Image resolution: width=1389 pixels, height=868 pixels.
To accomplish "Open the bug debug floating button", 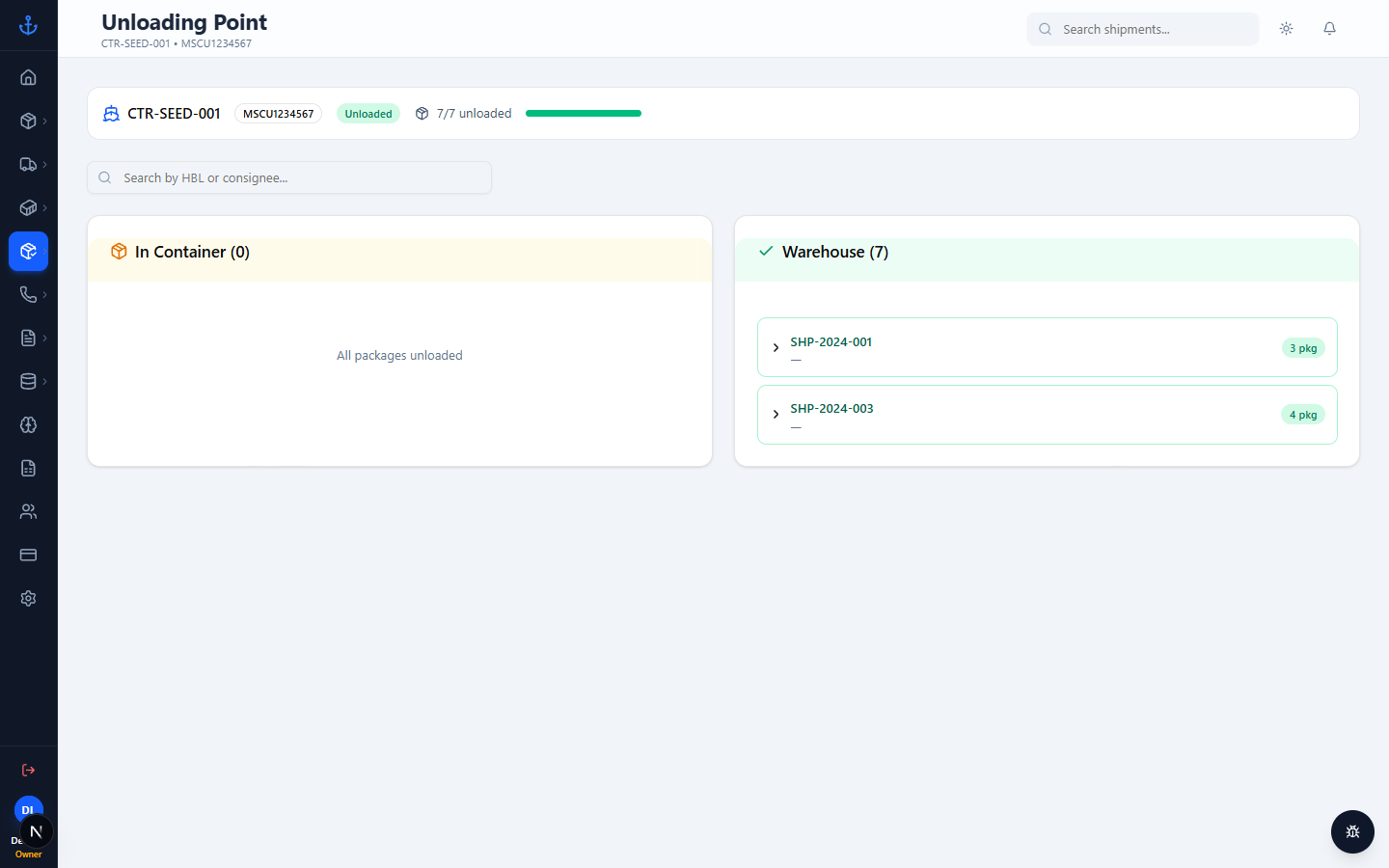I will (x=1352, y=831).
